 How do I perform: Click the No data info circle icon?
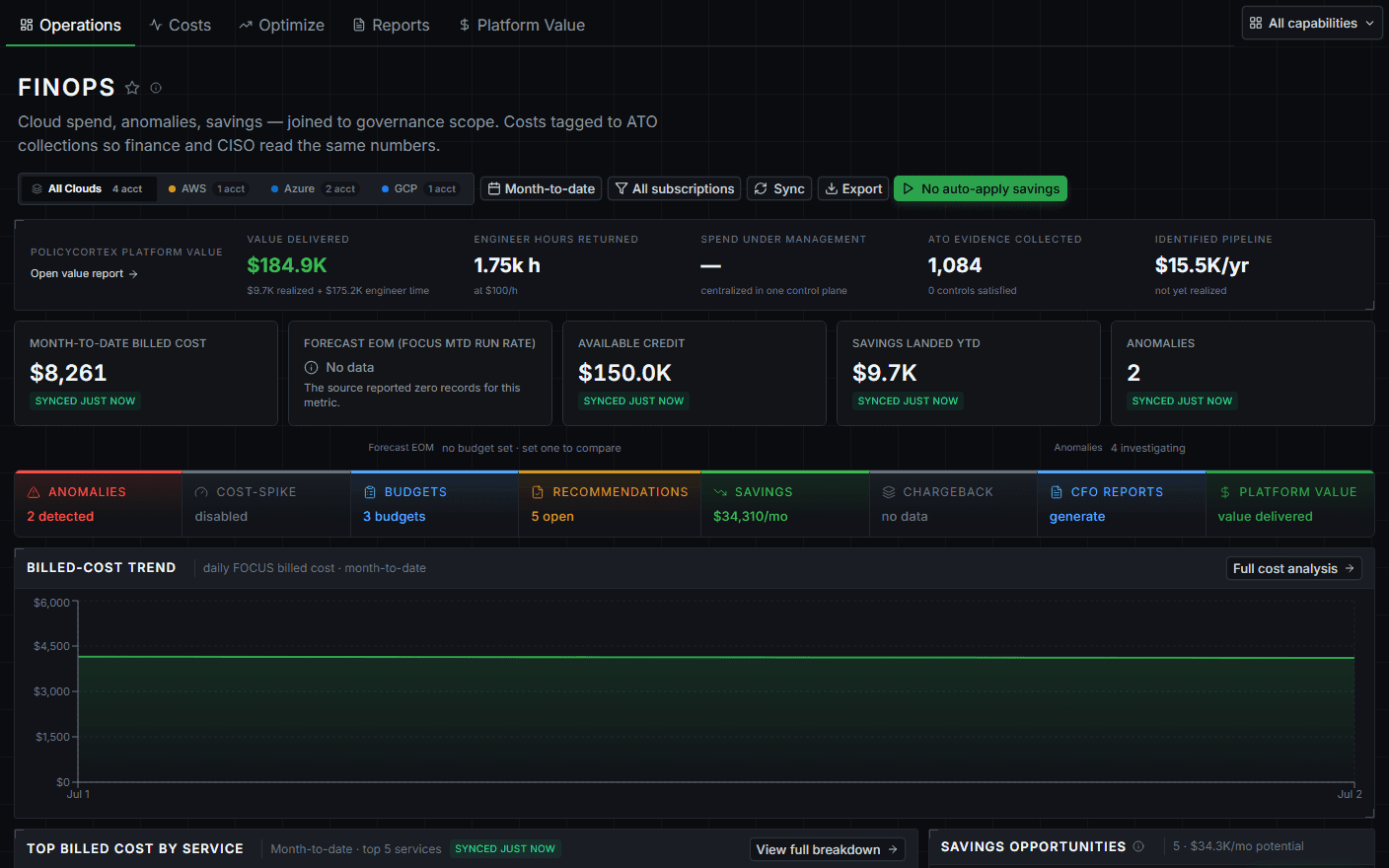click(311, 367)
